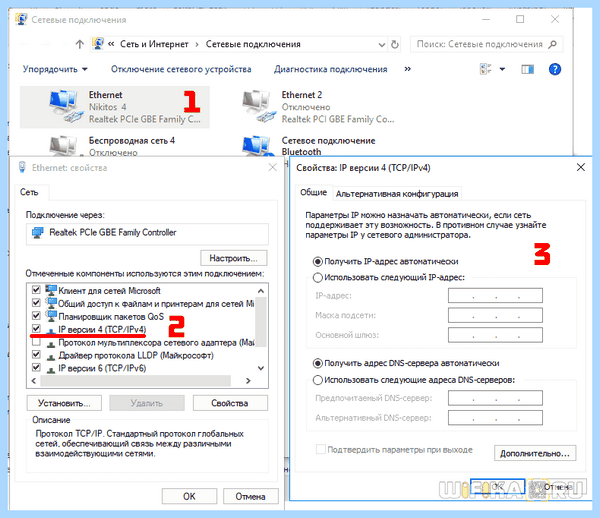This screenshot has height=518, width=600.
Task: Check Подтвердить параметры при выходе
Action: pos(321,449)
